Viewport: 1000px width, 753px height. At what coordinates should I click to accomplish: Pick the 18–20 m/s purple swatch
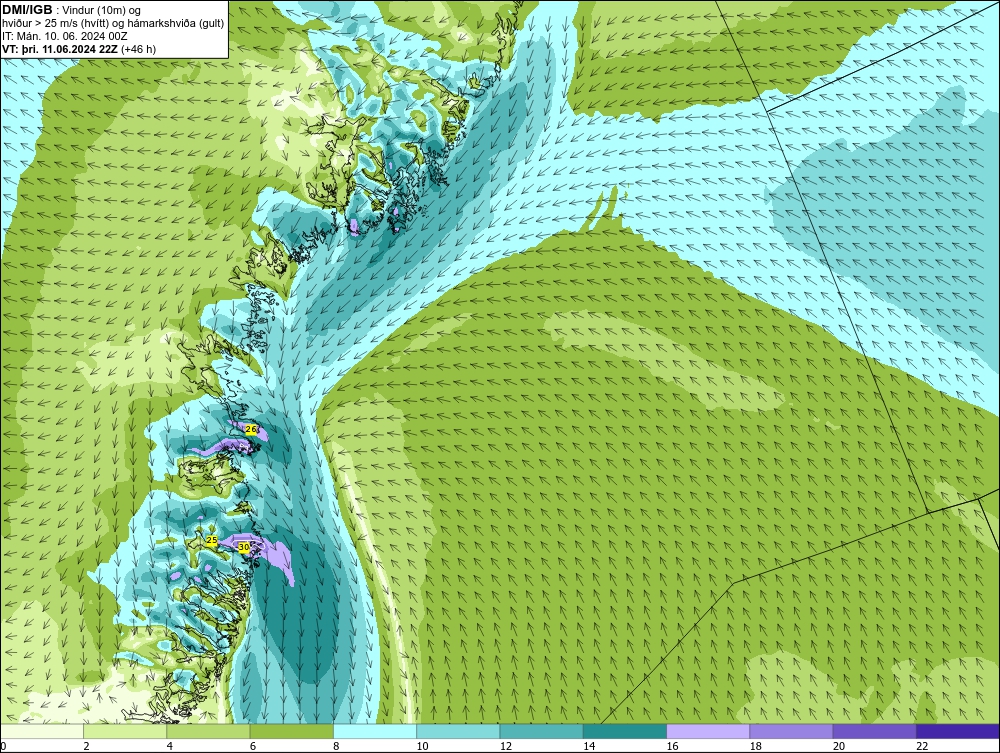pos(791,731)
